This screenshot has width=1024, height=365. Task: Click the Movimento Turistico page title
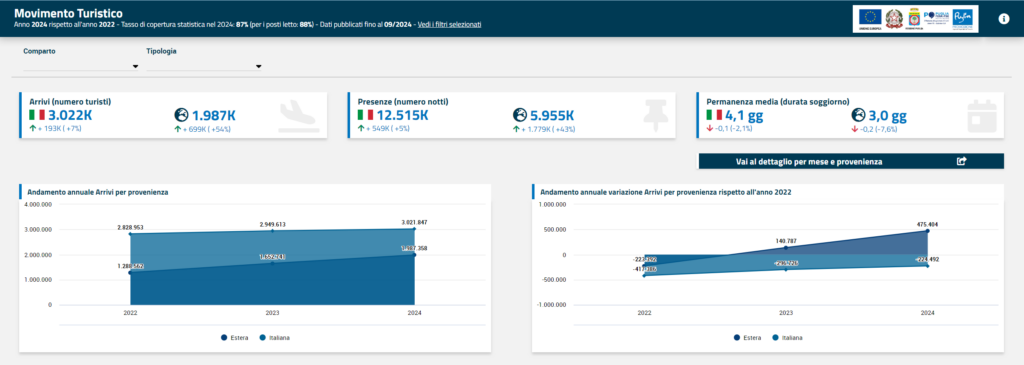point(69,13)
